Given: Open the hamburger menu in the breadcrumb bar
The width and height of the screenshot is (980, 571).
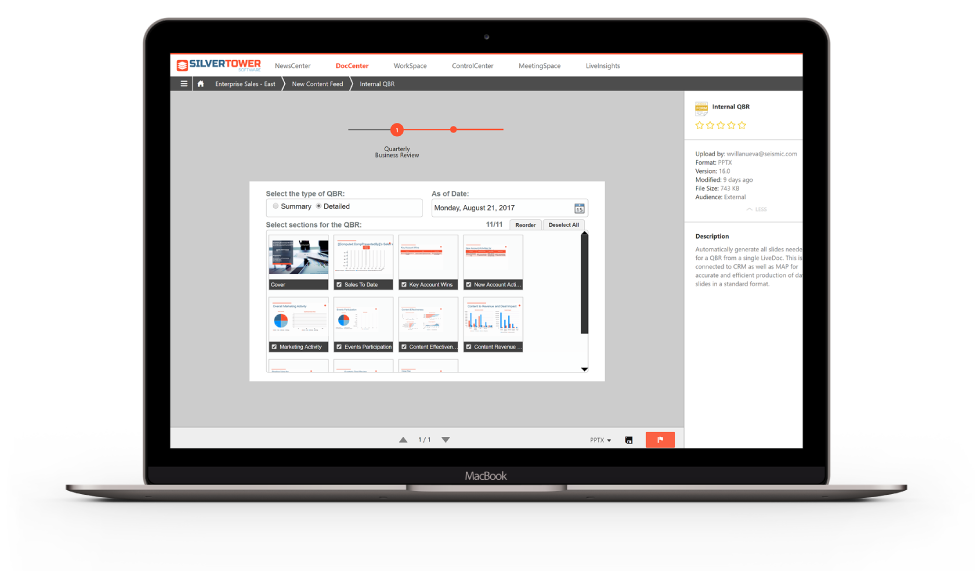Looking at the screenshot, I should pyautogui.click(x=184, y=84).
